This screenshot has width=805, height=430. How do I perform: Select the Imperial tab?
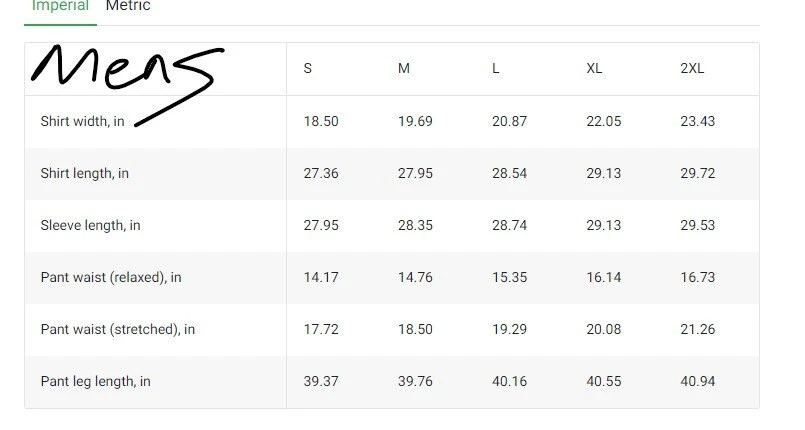click(60, 6)
